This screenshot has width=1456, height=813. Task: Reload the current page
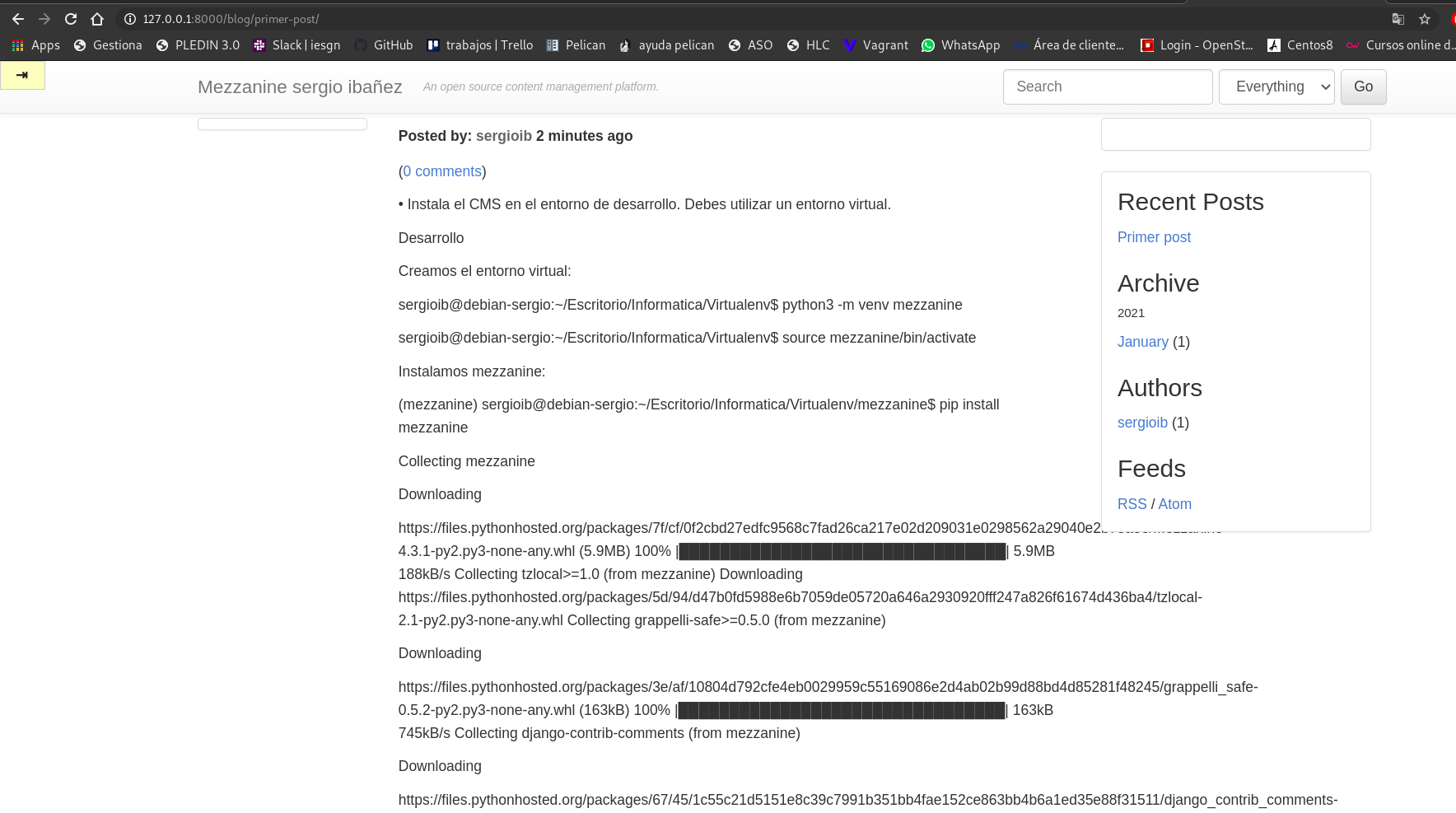(71, 19)
